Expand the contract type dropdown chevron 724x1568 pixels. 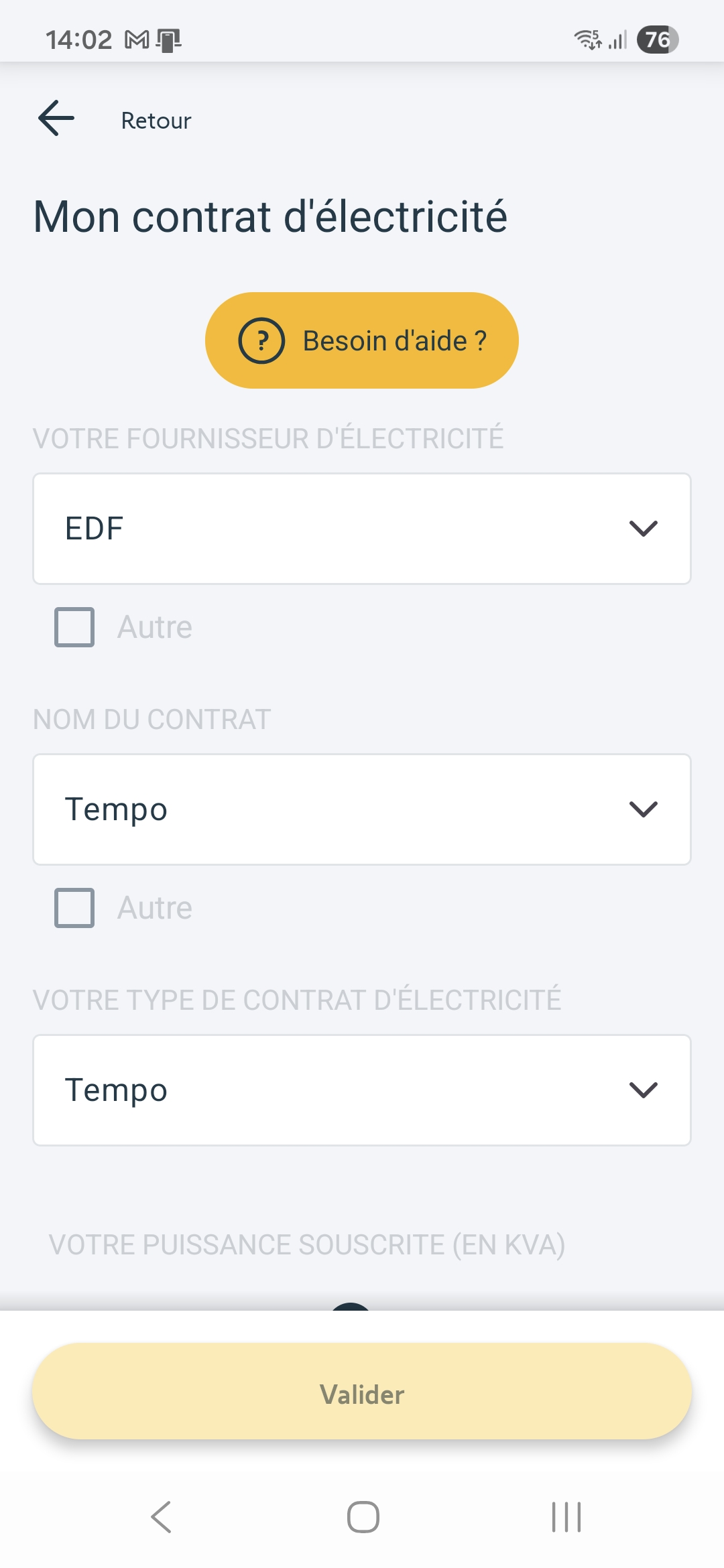point(643,1090)
